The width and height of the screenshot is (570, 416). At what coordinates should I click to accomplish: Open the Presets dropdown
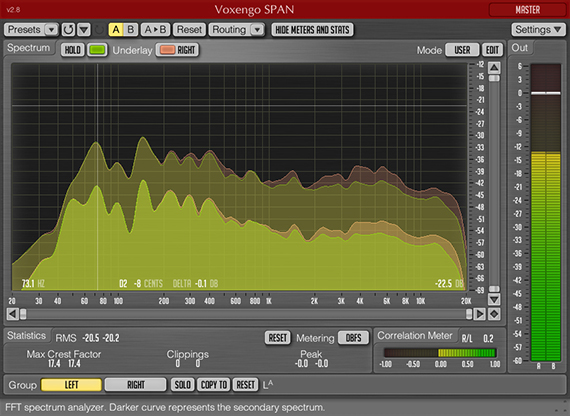tap(31, 29)
